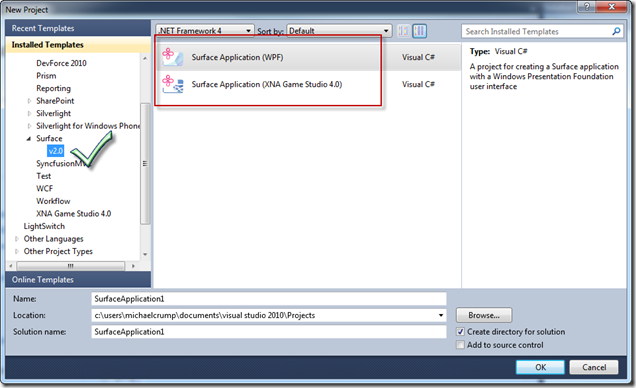This screenshot has width=636, height=388.
Task: Expand the Other Languages node
Action: coord(17,239)
